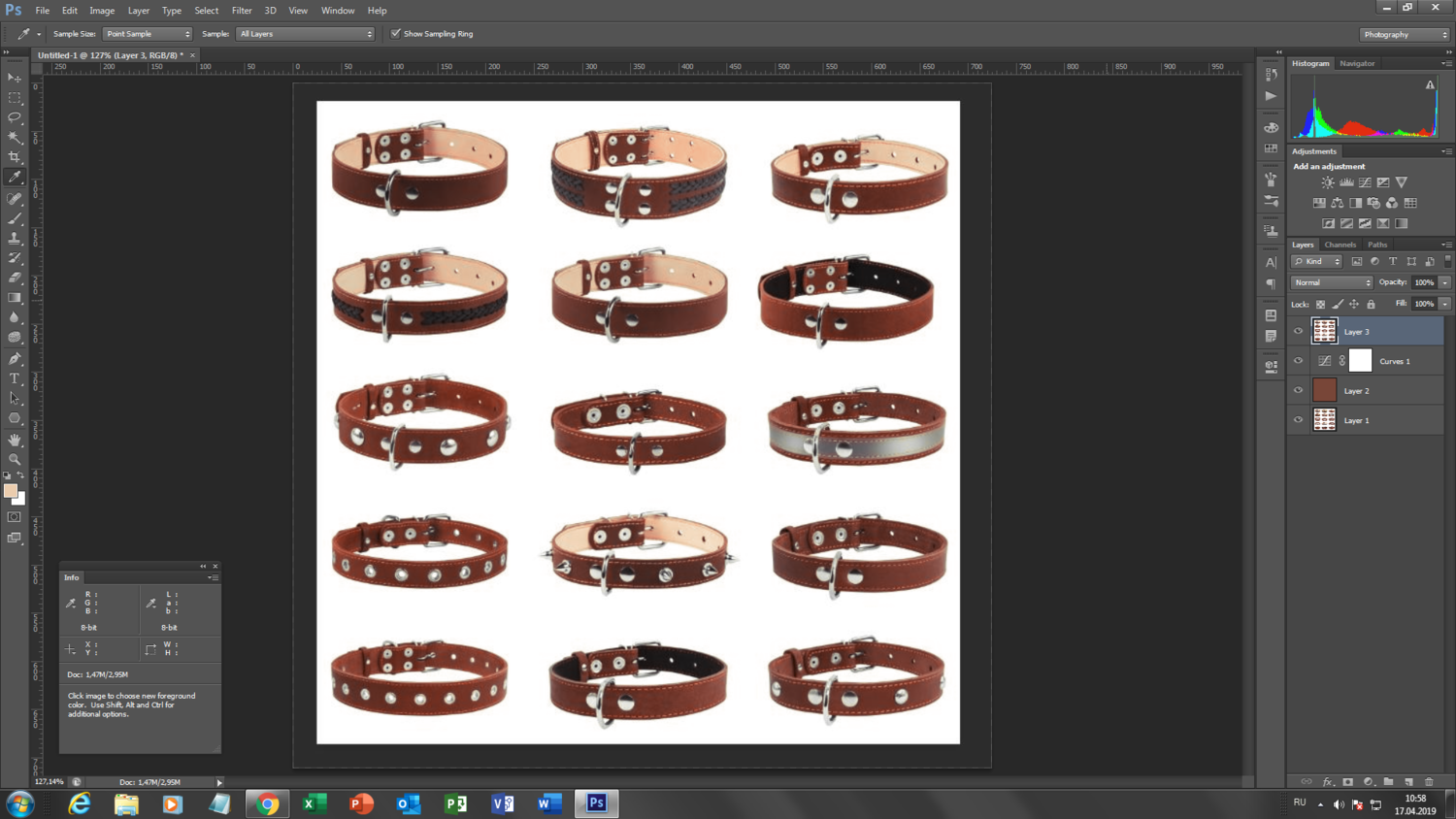Select the Clone Stamp tool
Screen dimensions: 1456x819
[15, 238]
